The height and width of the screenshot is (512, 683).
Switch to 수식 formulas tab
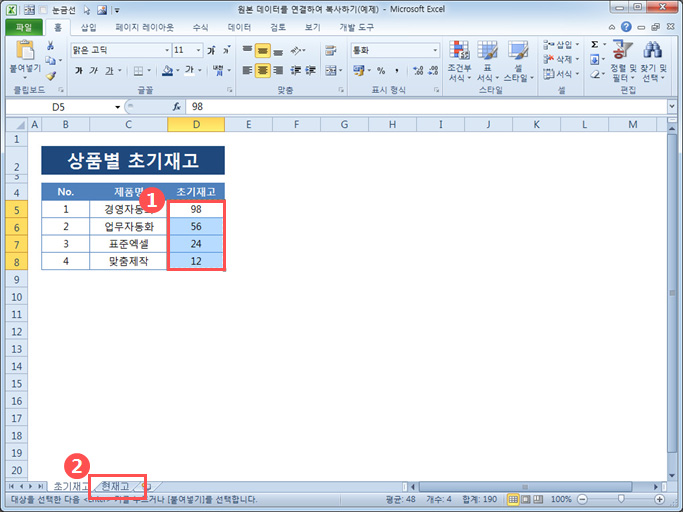click(200, 27)
